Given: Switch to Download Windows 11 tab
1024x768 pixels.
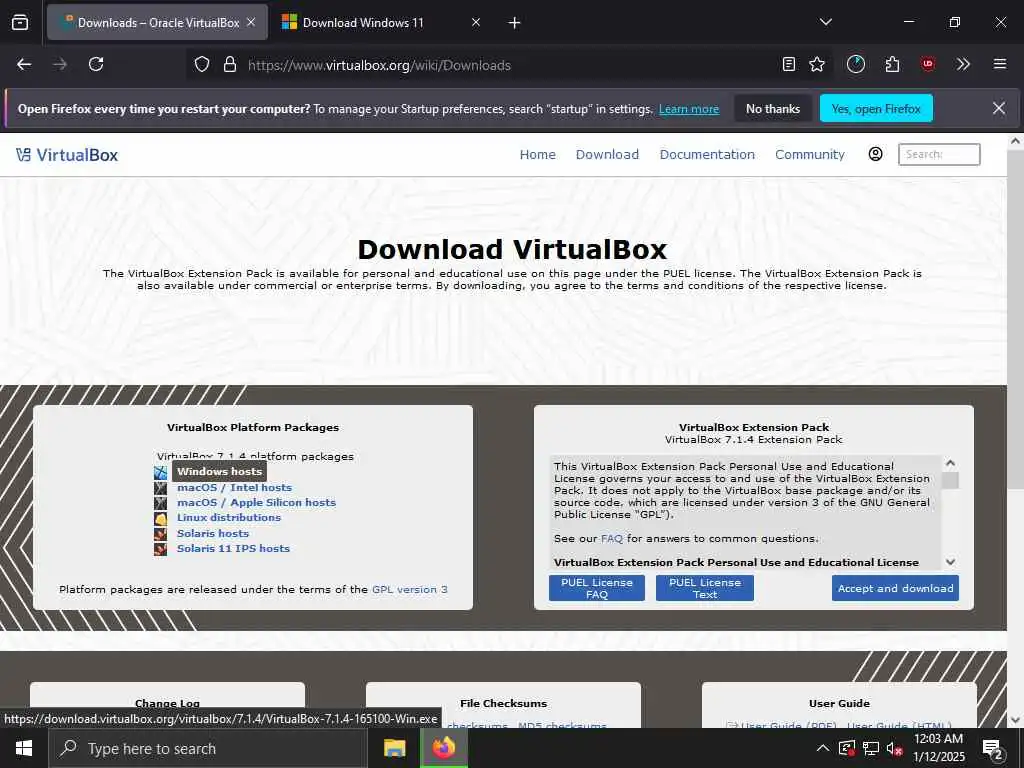Looking at the screenshot, I should point(381,22).
